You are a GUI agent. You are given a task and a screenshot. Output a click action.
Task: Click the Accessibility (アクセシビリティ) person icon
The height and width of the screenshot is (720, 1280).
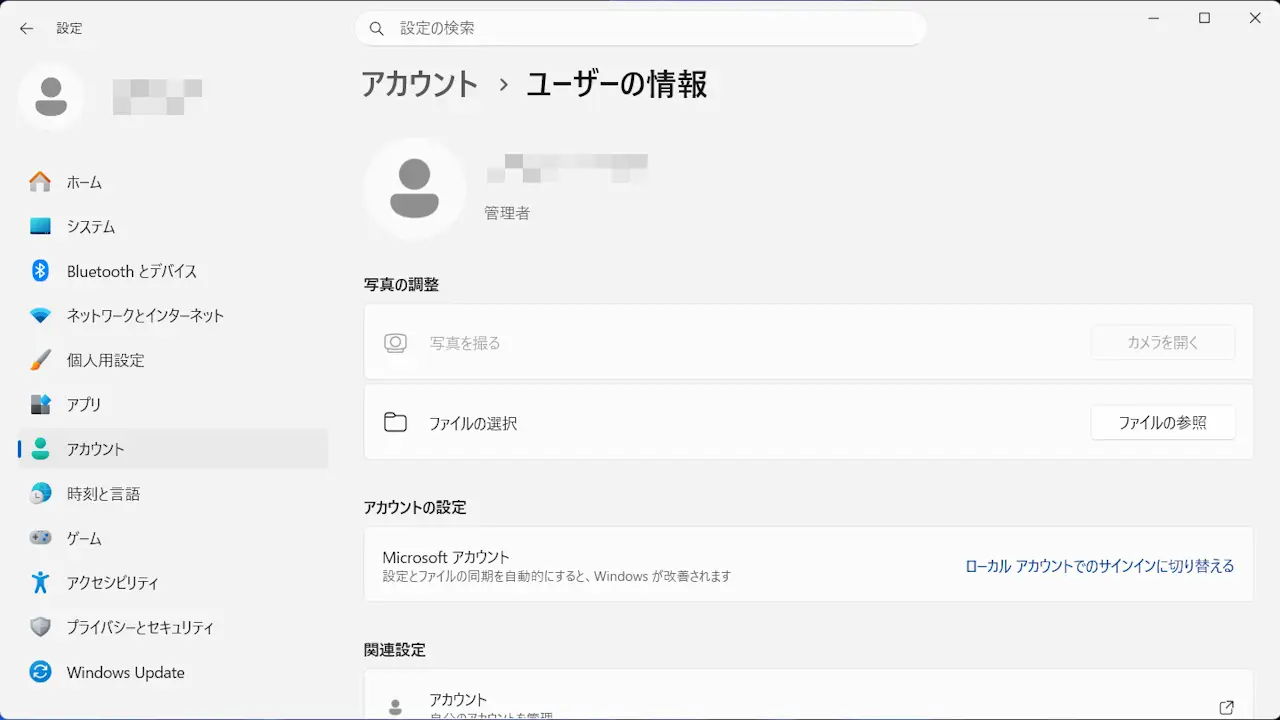pyautogui.click(x=40, y=582)
